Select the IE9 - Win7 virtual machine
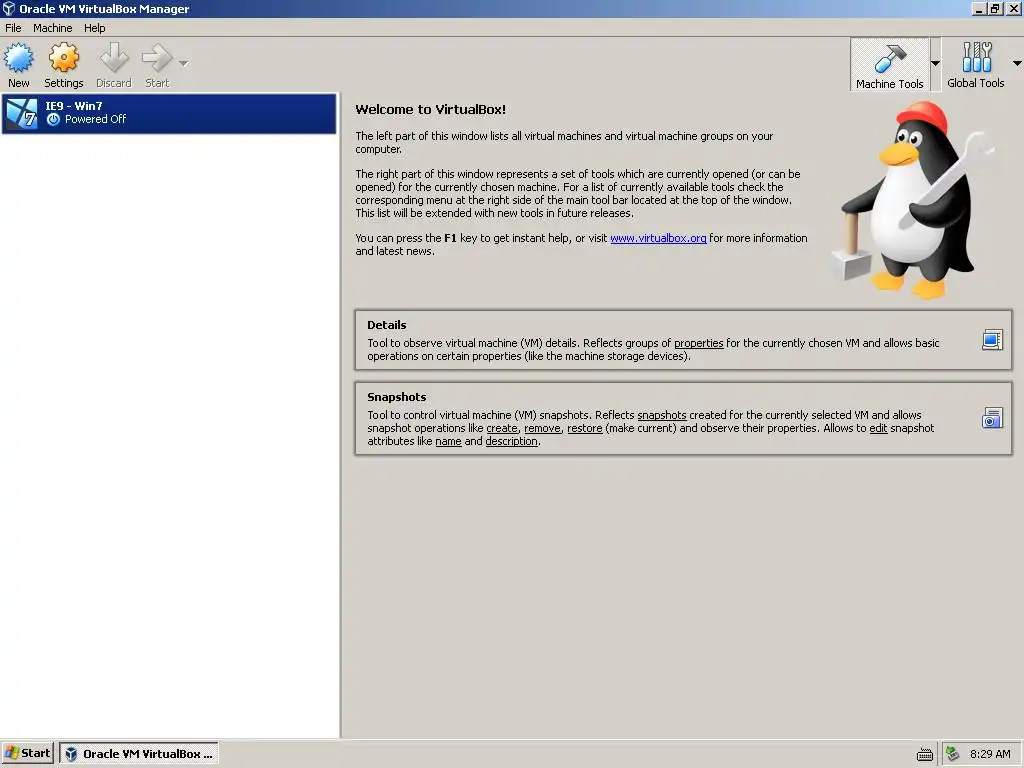Image resolution: width=1024 pixels, height=768 pixels. 169,114
